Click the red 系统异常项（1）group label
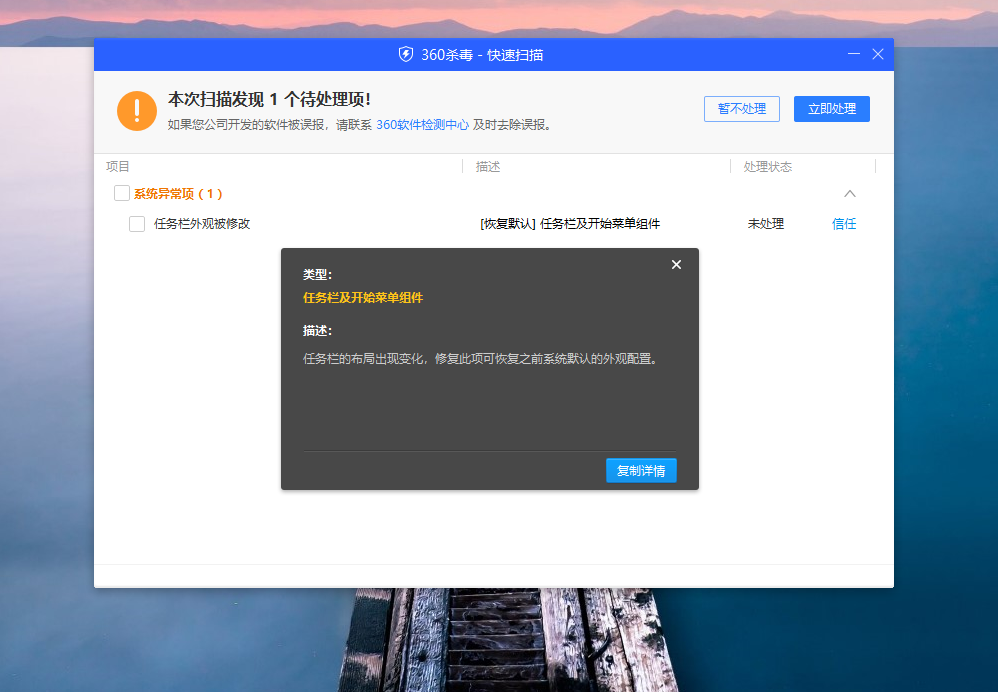The width and height of the screenshot is (998, 692). pos(176,193)
